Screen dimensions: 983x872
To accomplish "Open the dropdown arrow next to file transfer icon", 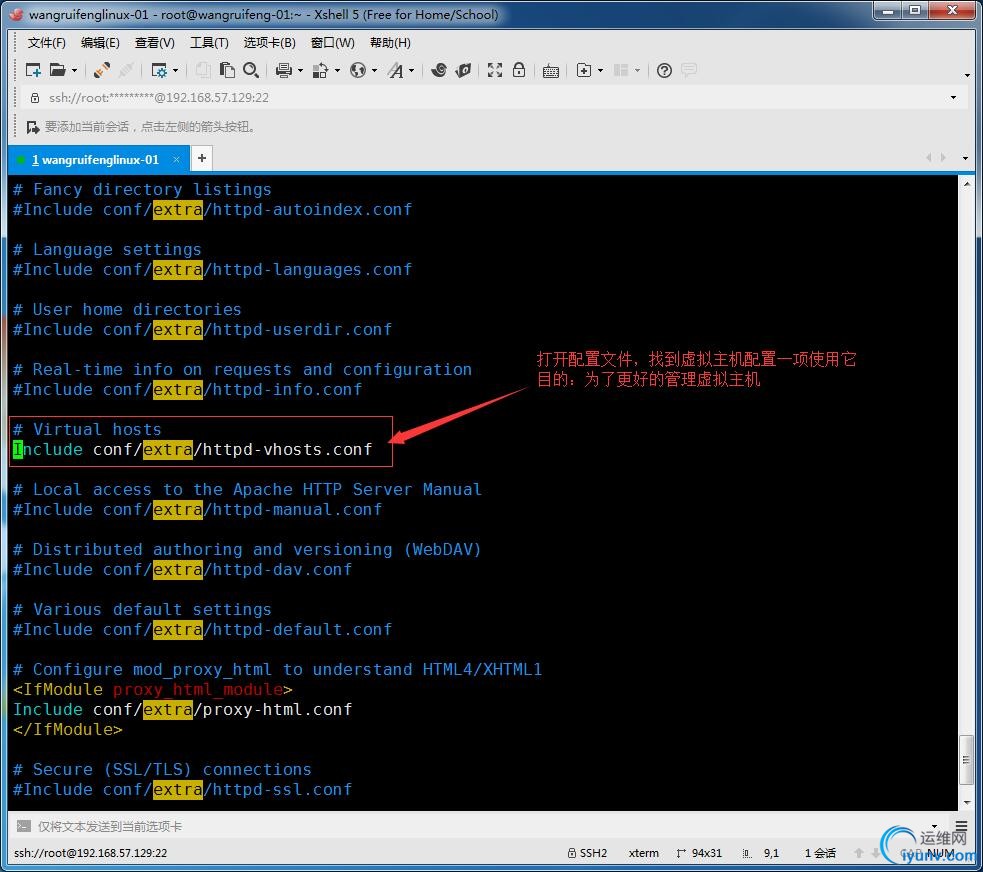I will pos(337,70).
